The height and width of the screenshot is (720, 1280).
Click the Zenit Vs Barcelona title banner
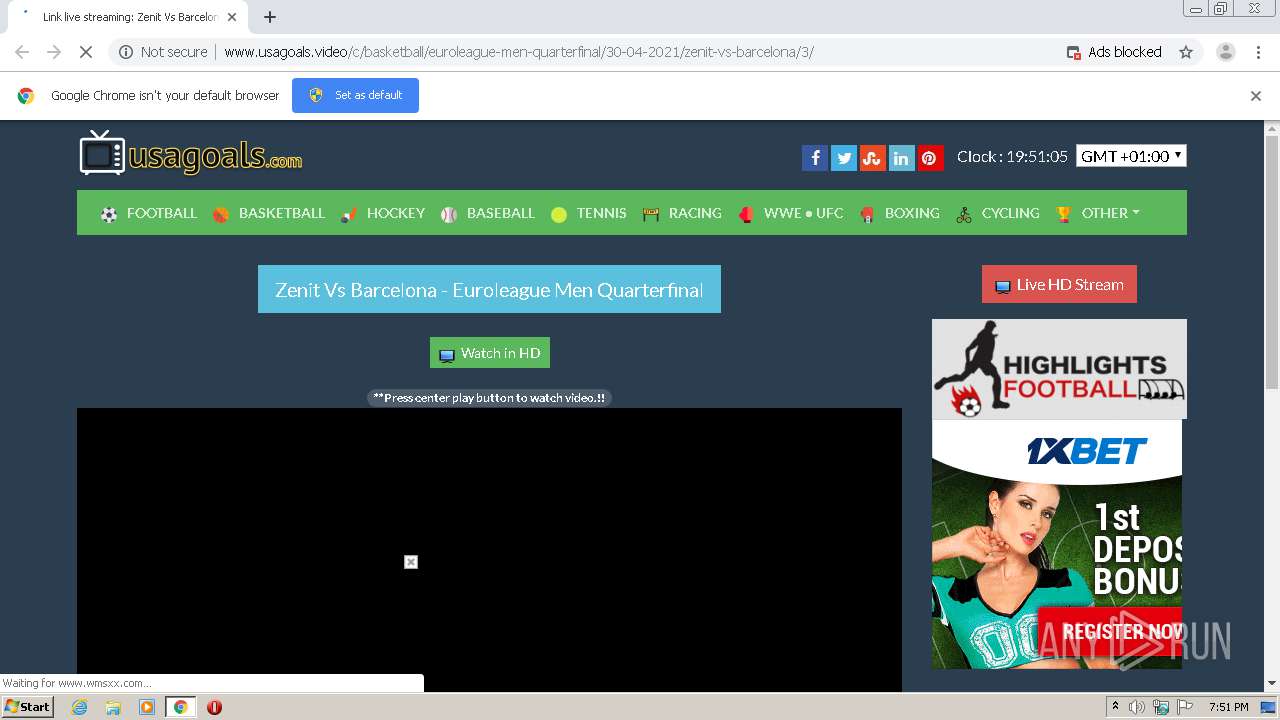[x=489, y=289]
